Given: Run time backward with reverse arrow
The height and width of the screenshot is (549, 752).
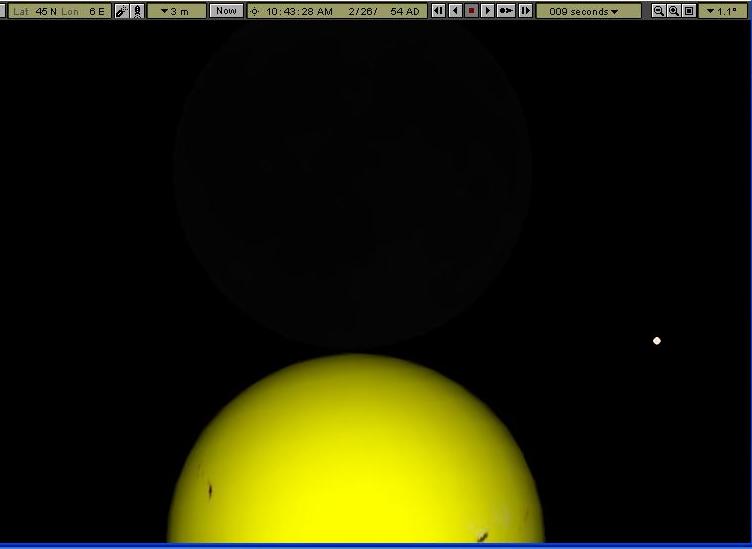Looking at the screenshot, I should point(455,11).
